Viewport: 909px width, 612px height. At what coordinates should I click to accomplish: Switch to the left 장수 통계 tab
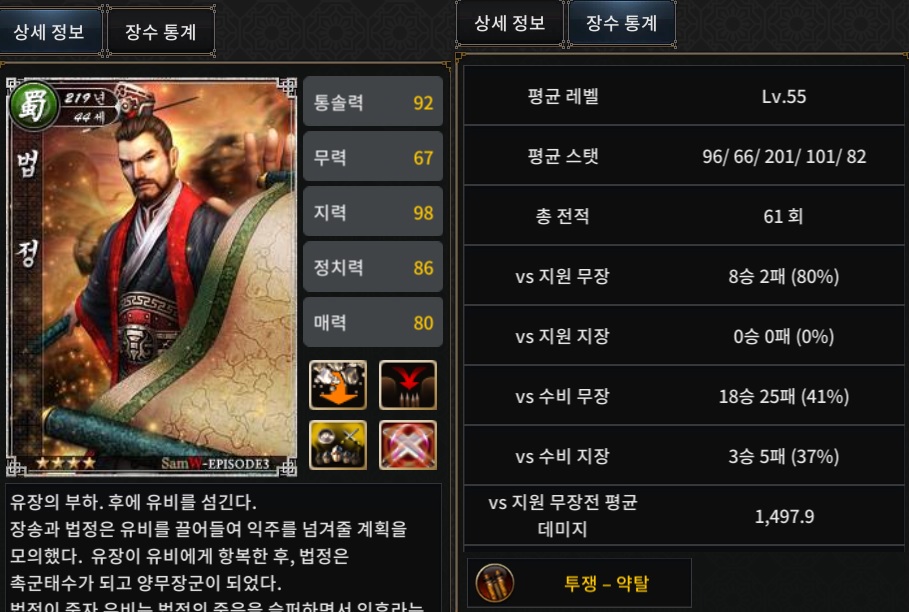[x=161, y=31]
